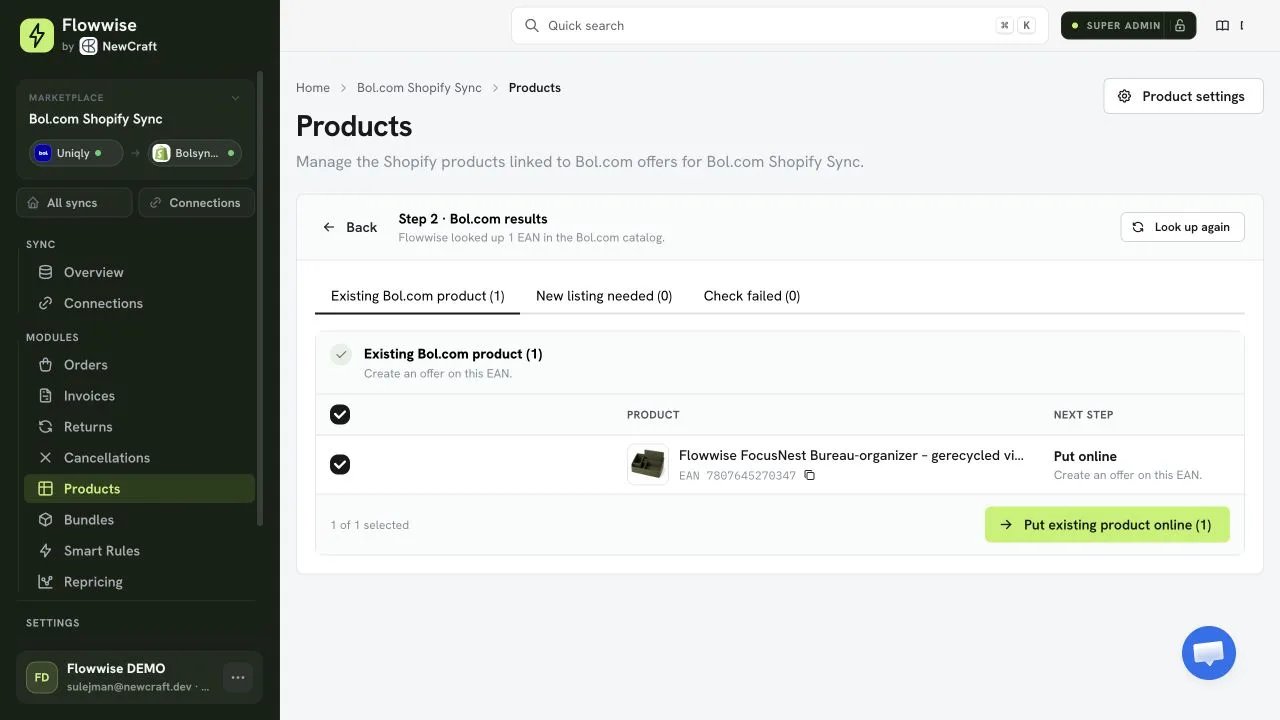Click the Flowwise lightning logo icon
Image resolution: width=1280 pixels, height=720 pixels.
[37, 35]
